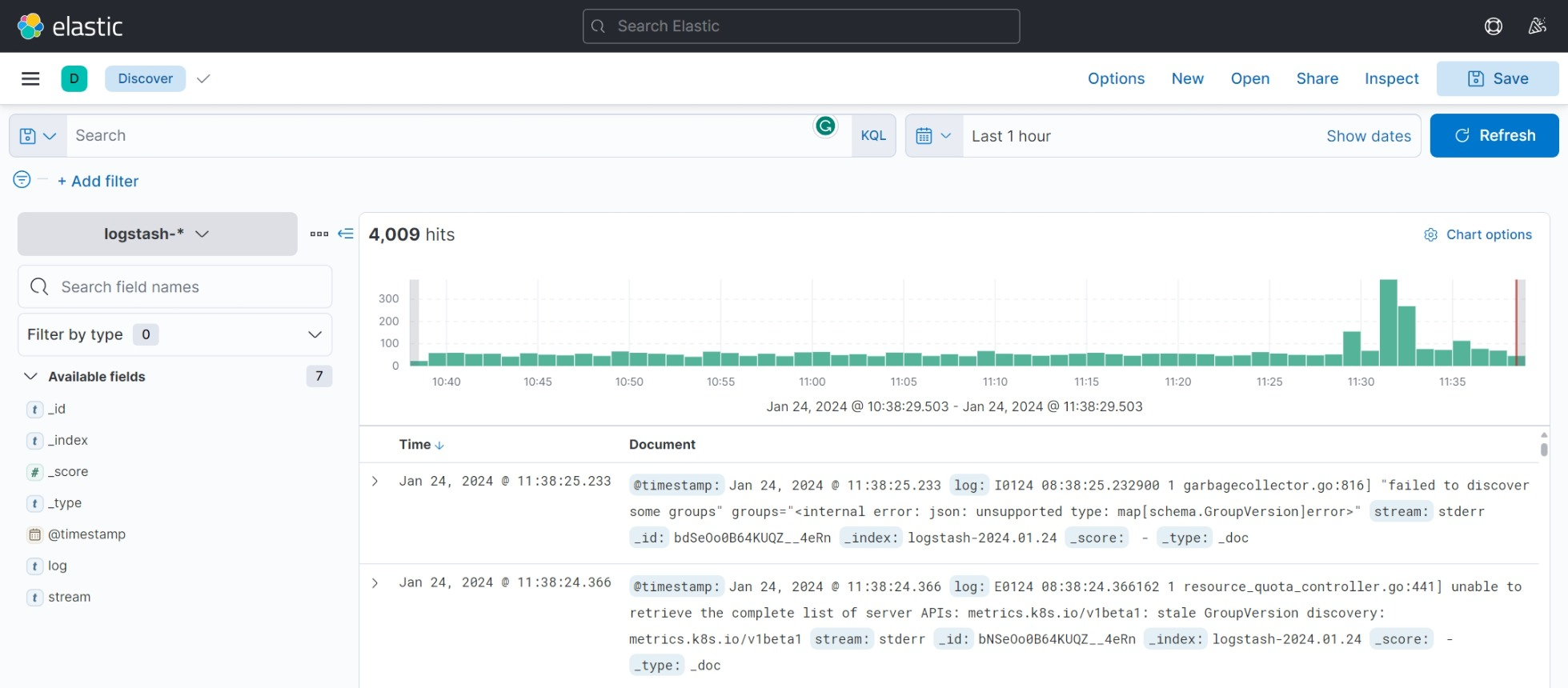Click the Discover breadcrumb tab
This screenshot has width=1568, height=688.
(x=145, y=78)
